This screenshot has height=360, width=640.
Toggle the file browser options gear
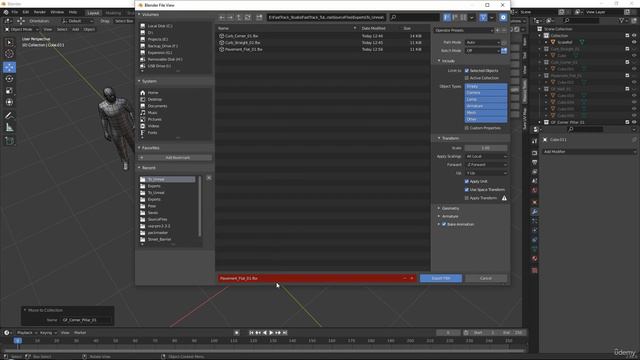tap(503, 18)
